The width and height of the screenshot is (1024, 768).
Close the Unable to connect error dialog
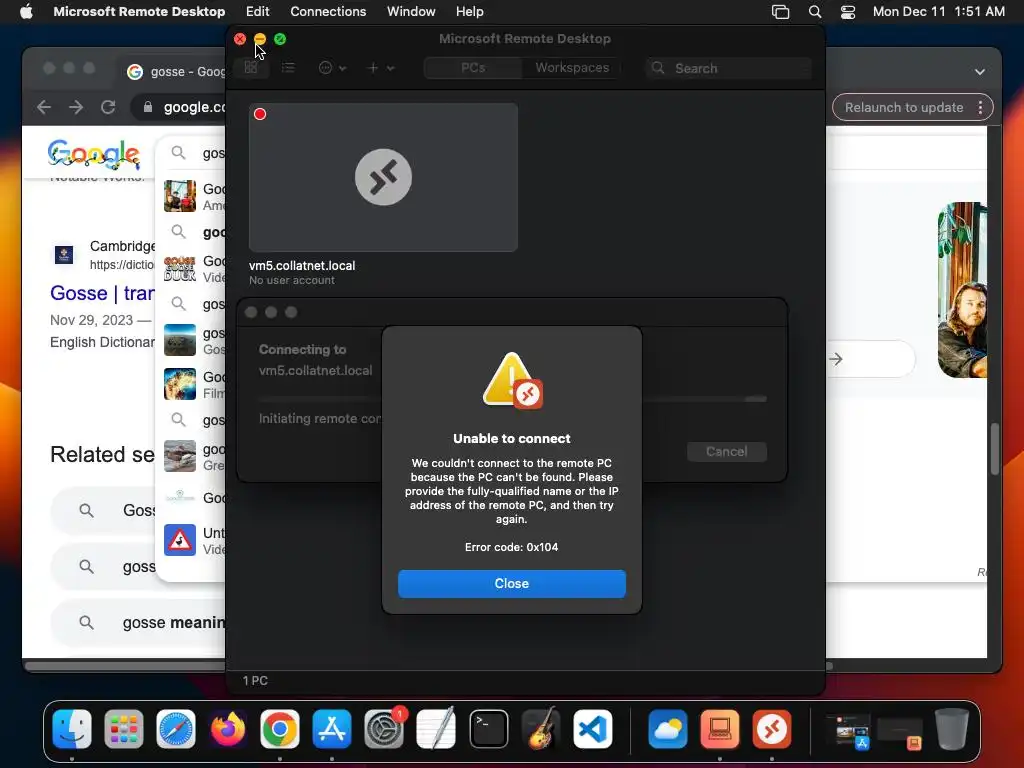[x=511, y=583]
